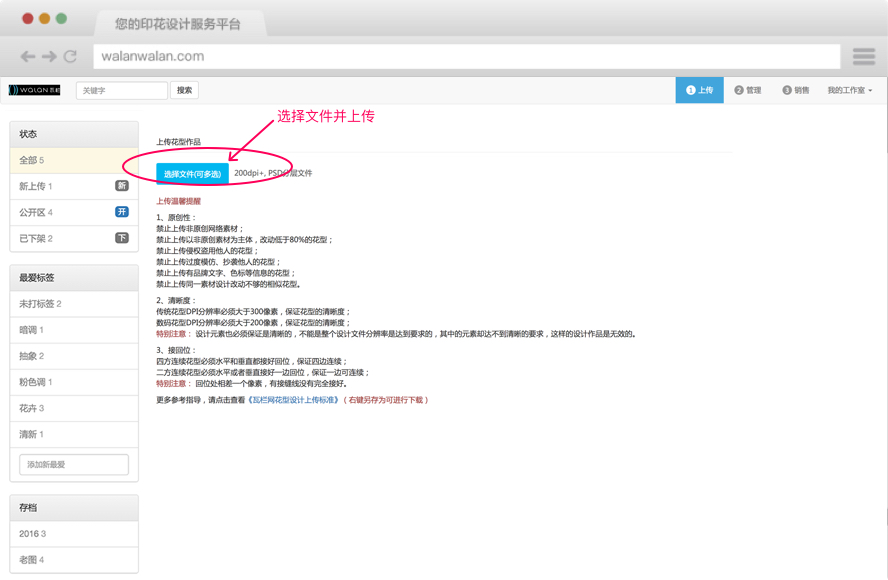Click the 下 badge beside 已下架
Viewport: 888px width, 580px height.
click(x=122, y=238)
